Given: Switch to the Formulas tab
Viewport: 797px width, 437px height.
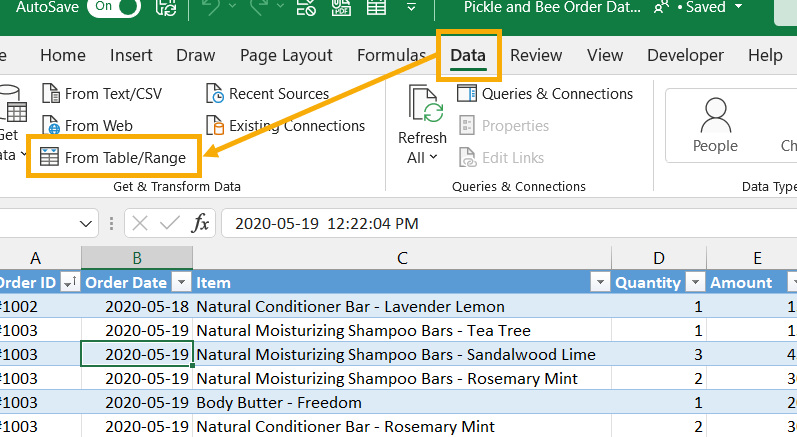Looking at the screenshot, I should click(391, 55).
